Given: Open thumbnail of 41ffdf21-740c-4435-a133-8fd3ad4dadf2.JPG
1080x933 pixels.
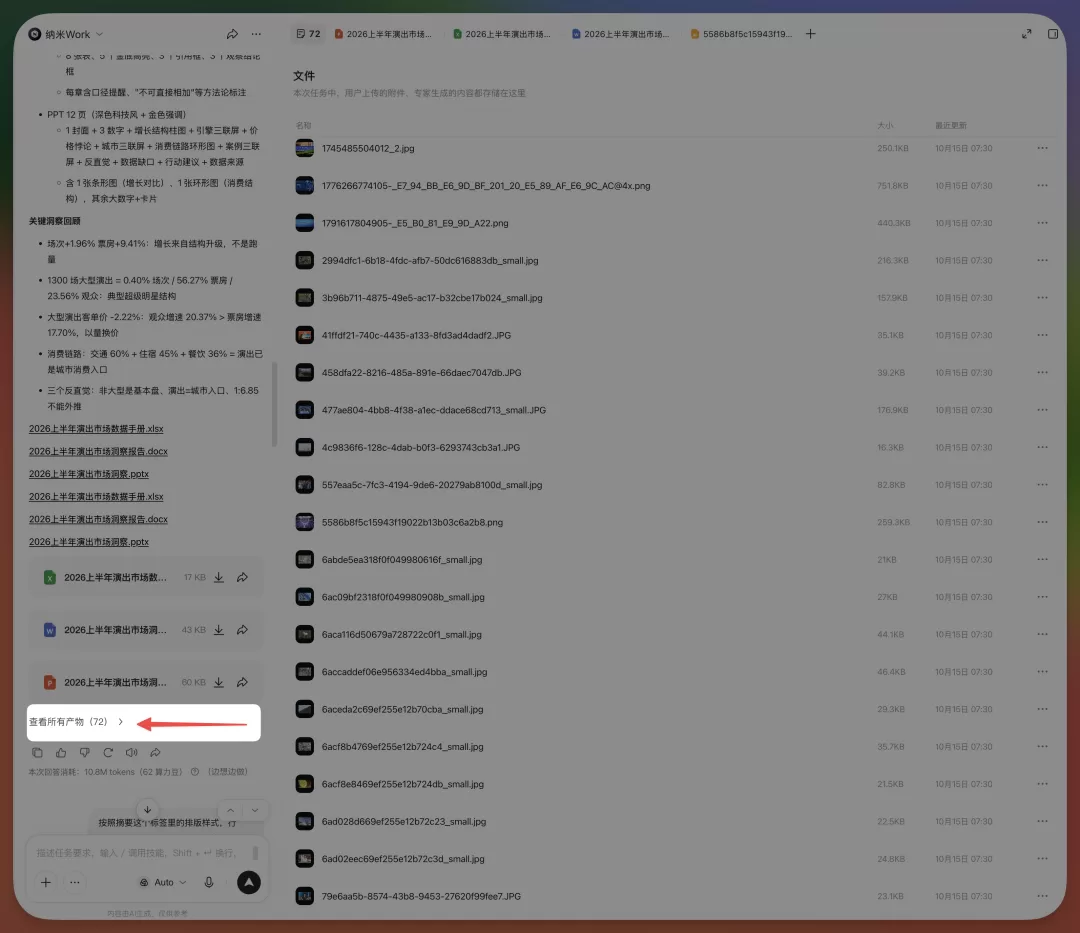Looking at the screenshot, I should 304,335.
